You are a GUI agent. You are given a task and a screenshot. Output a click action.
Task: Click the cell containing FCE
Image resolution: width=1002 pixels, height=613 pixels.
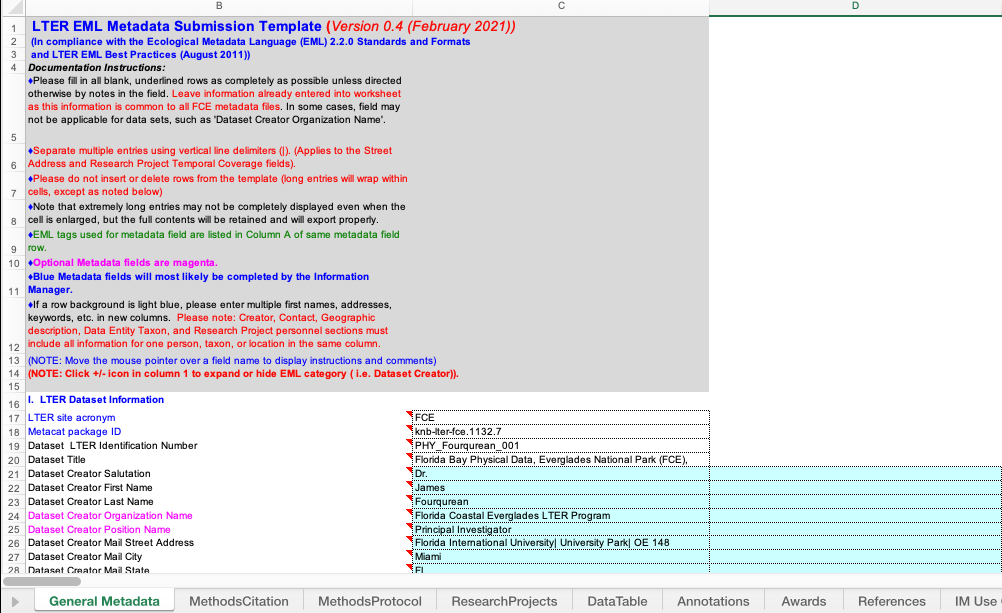coord(561,417)
